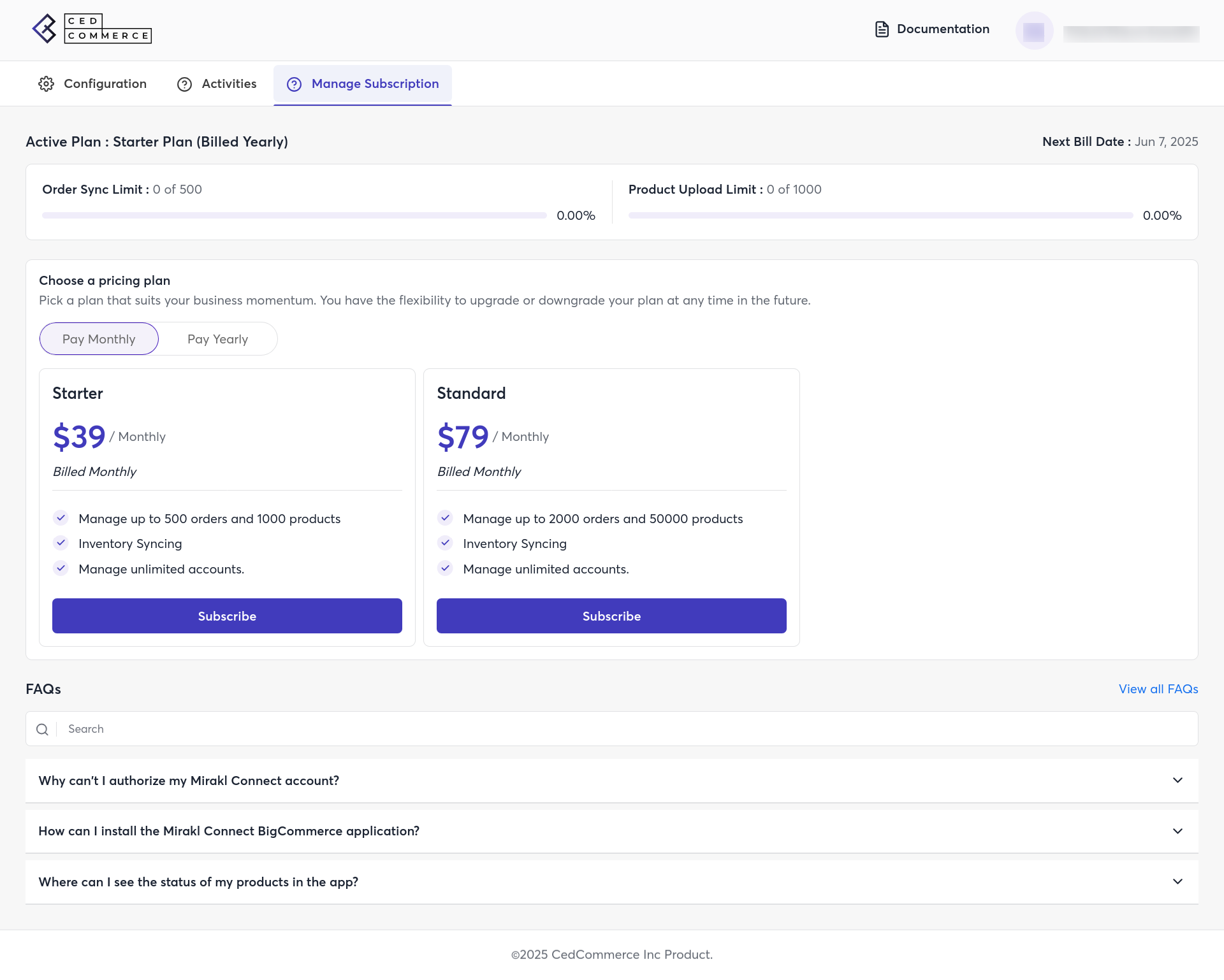The image size is (1224, 980).
Task: Click 'Manage up to 2000 orders and 50000 products'
Action: (x=603, y=519)
